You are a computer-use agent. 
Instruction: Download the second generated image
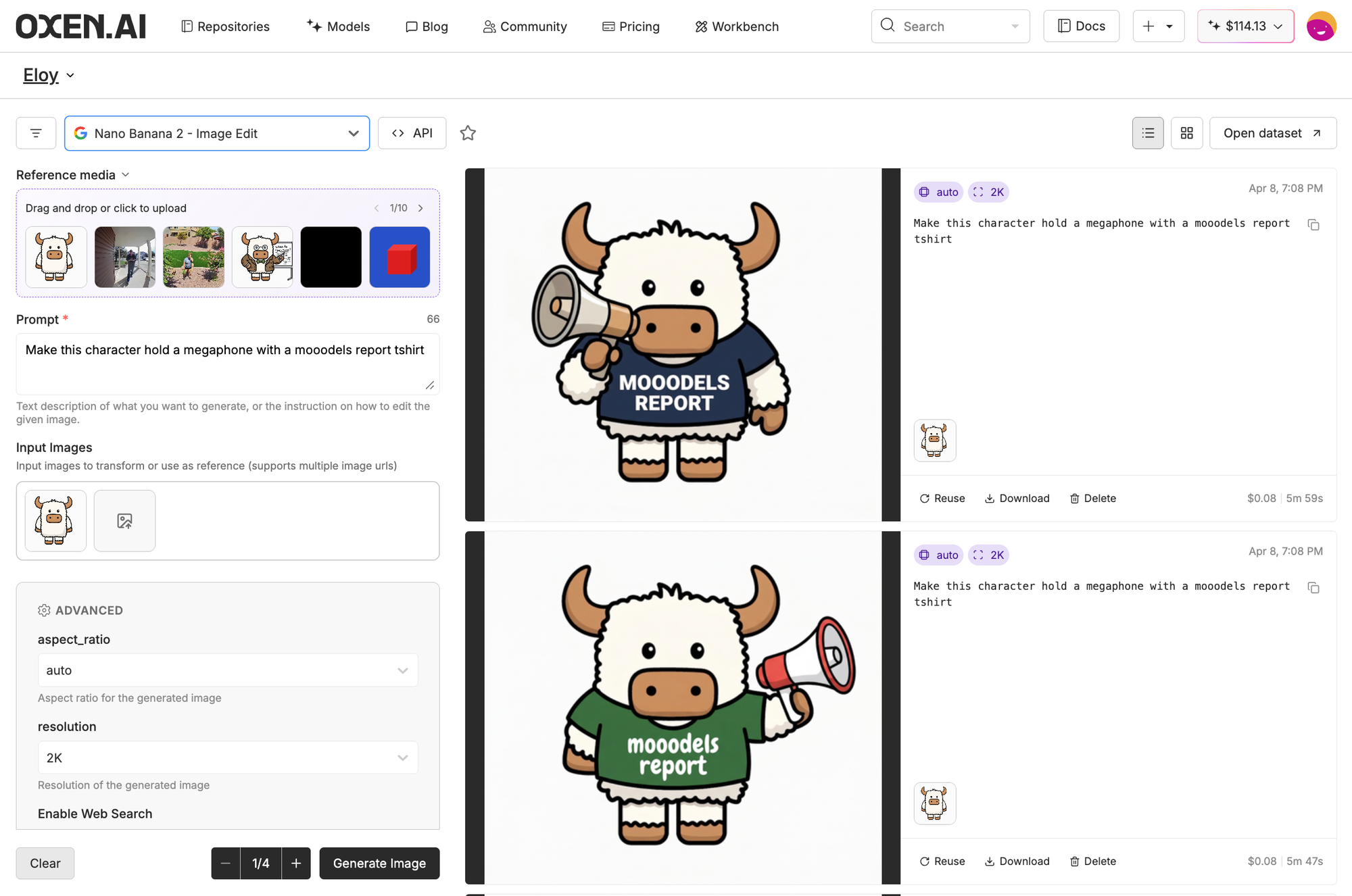click(1017, 861)
